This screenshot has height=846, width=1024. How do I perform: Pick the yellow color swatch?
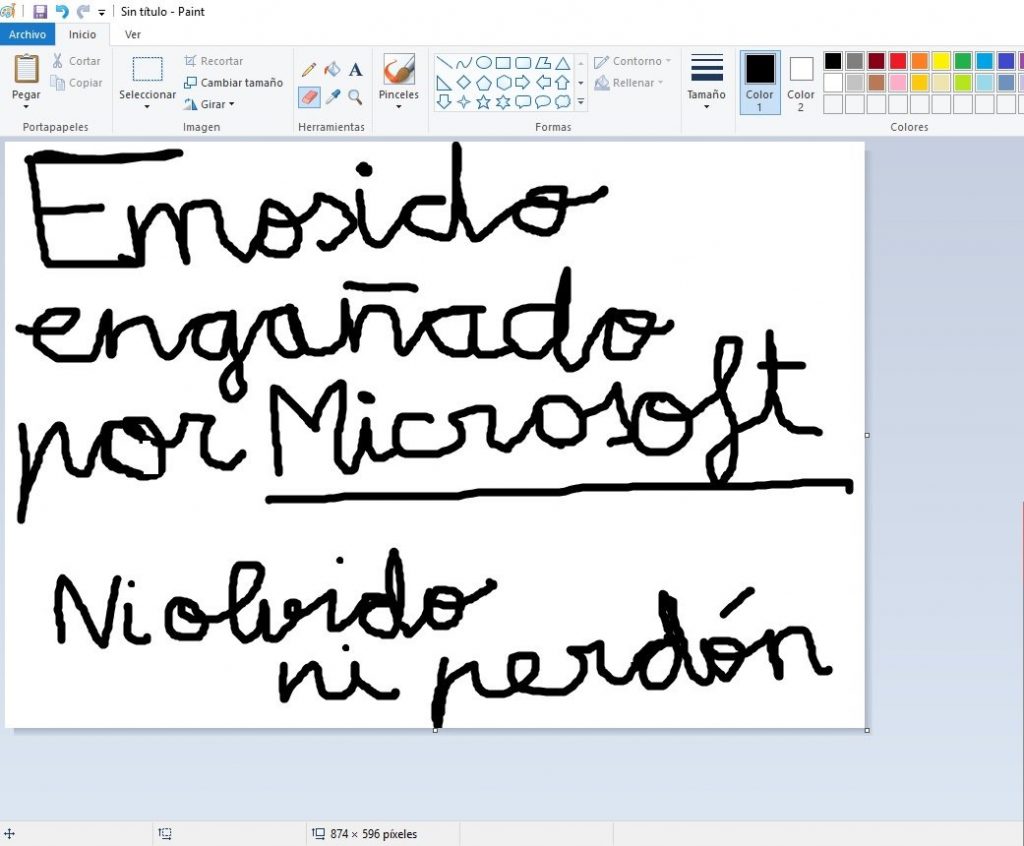pos(941,61)
